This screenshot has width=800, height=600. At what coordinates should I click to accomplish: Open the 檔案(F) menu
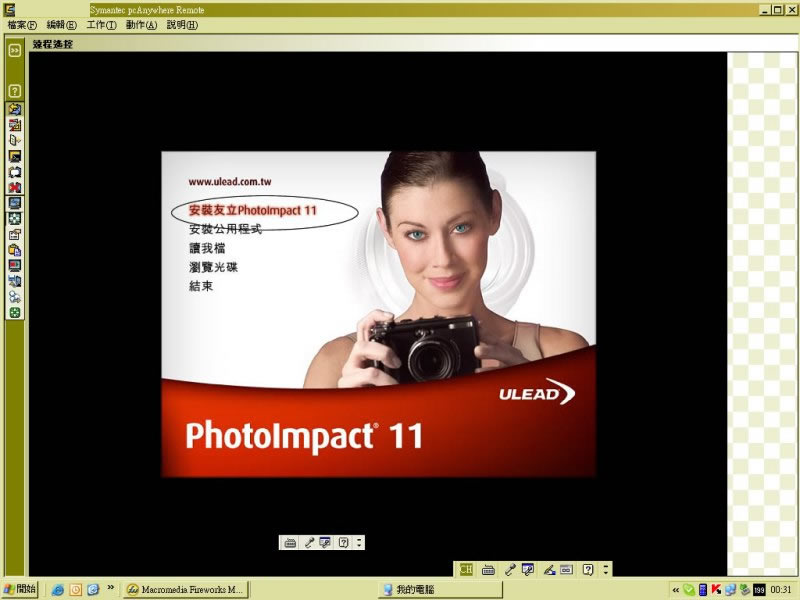22,25
